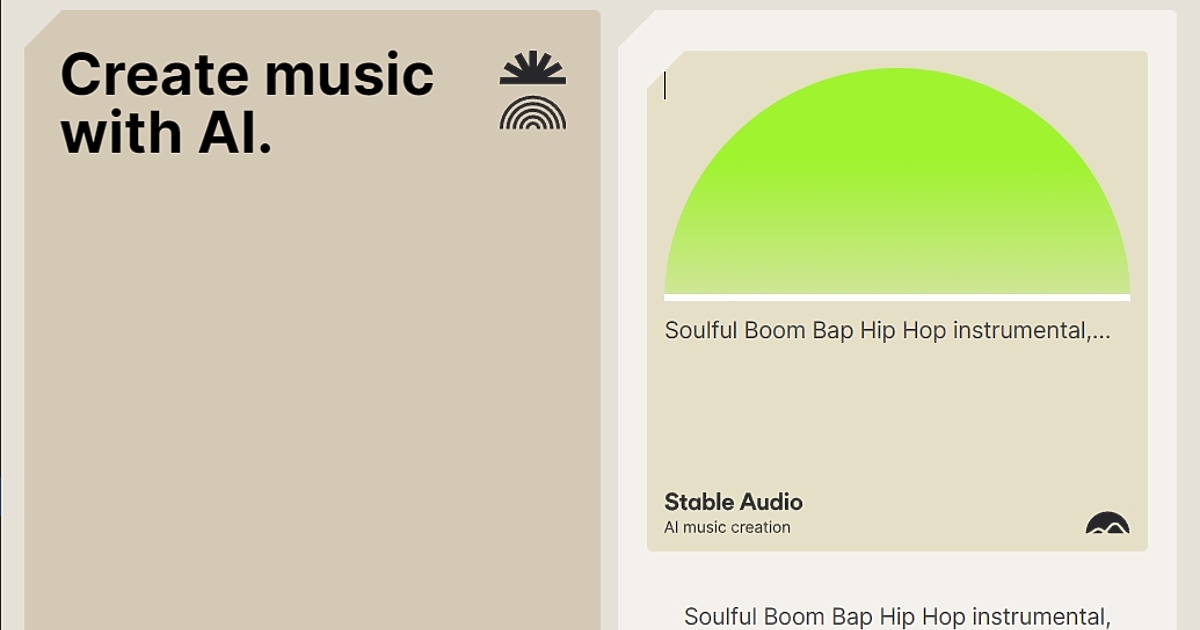This screenshot has height=630, width=1200.
Task: Click the white progress bar under the semicircle
Action: tap(897, 297)
